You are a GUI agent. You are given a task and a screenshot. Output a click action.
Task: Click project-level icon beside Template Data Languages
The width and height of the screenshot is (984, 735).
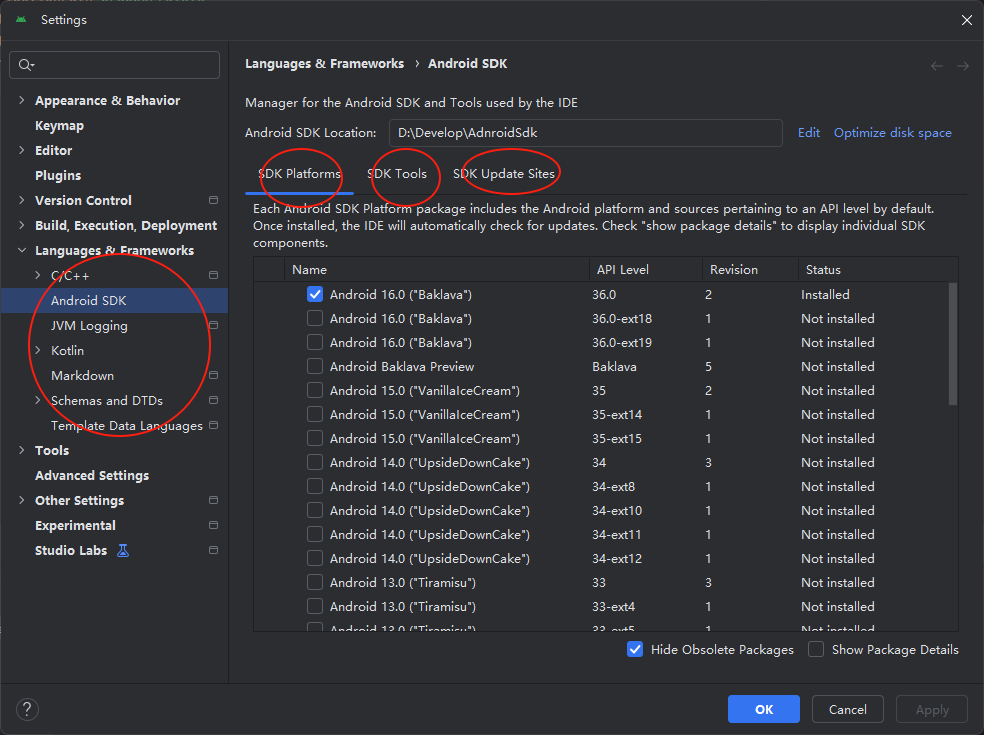pyautogui.click(x=213, y=426)
